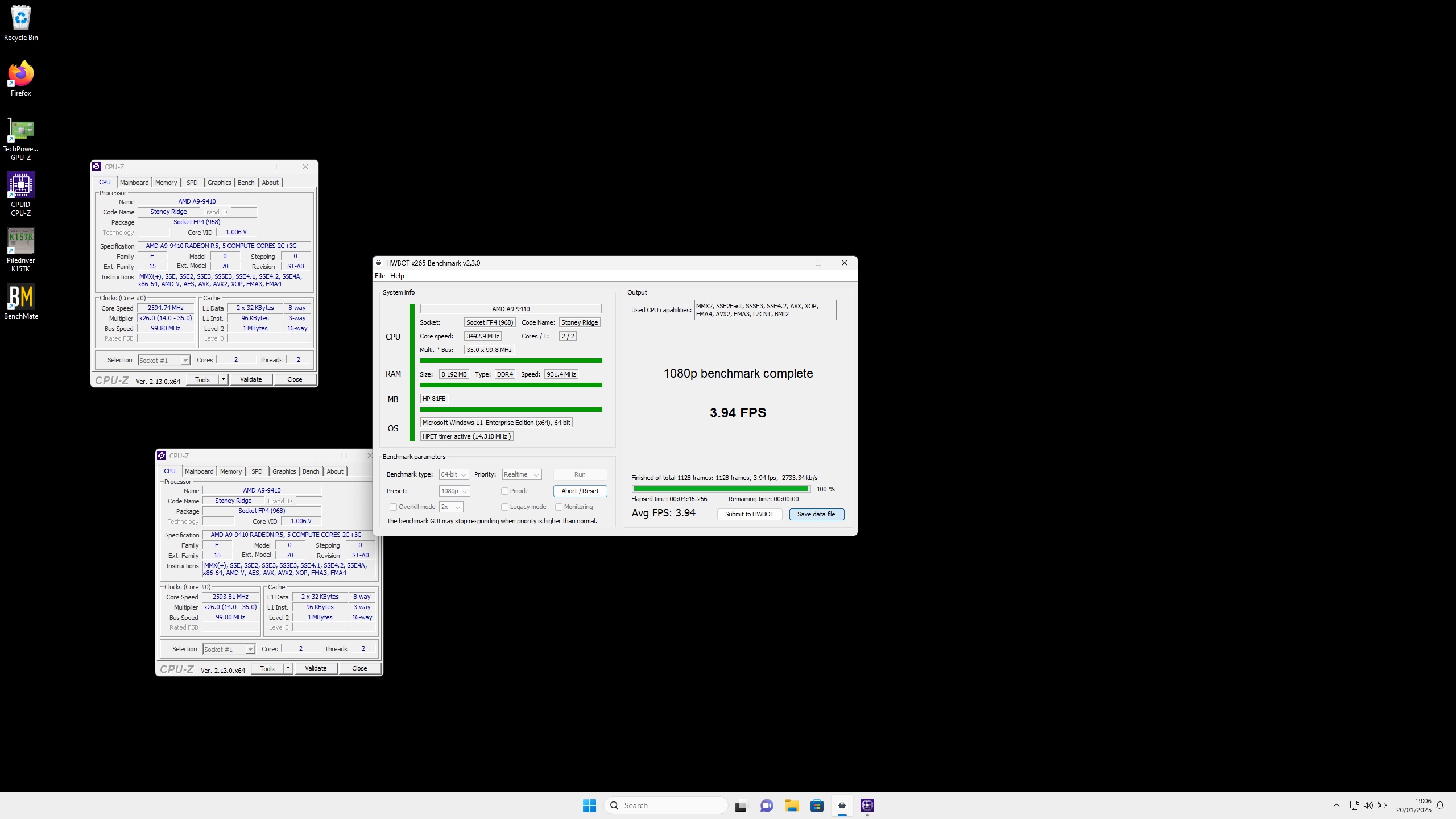This screenshot has width=1456, height=819.
Task: Open CPUID CPU-Z desktop shortcut
Action: pos(21,194)
